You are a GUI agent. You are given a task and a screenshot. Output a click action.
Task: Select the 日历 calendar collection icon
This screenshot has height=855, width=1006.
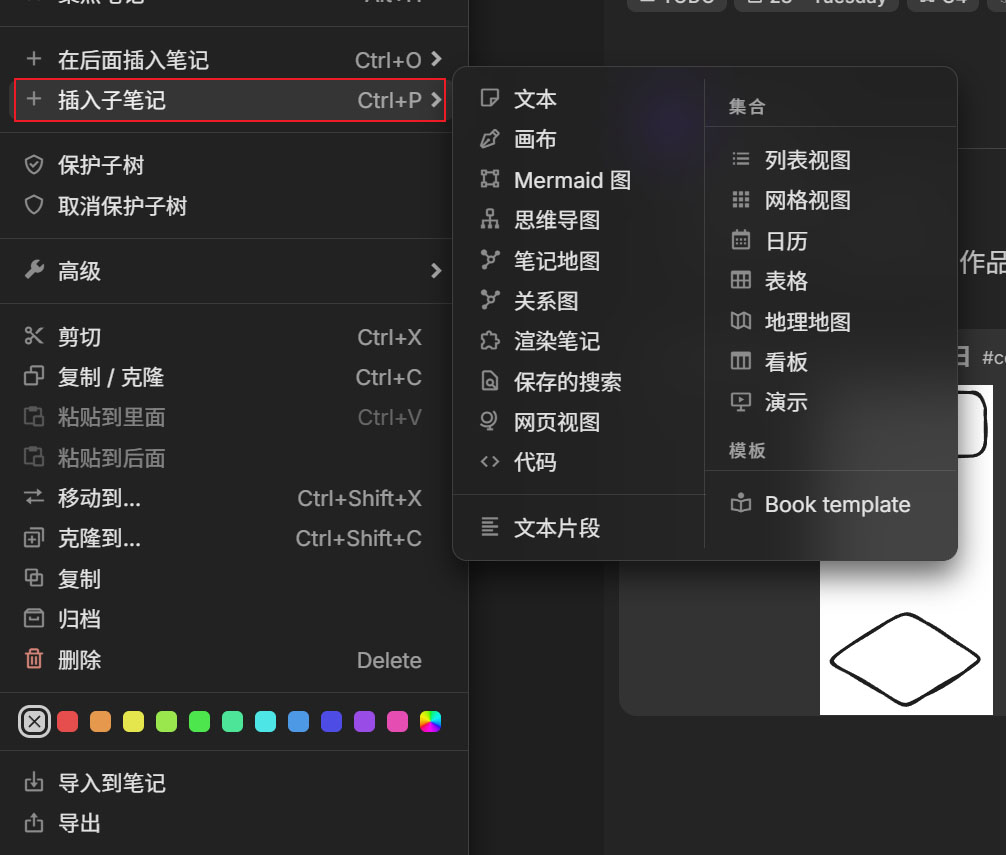tap(741, 240)
